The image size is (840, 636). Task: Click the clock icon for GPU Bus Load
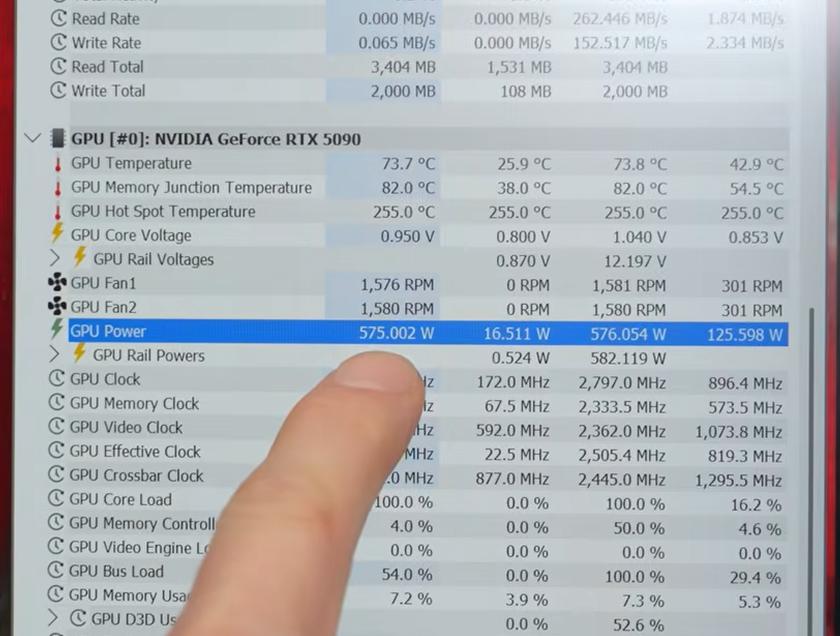click(x=56, y=570)
